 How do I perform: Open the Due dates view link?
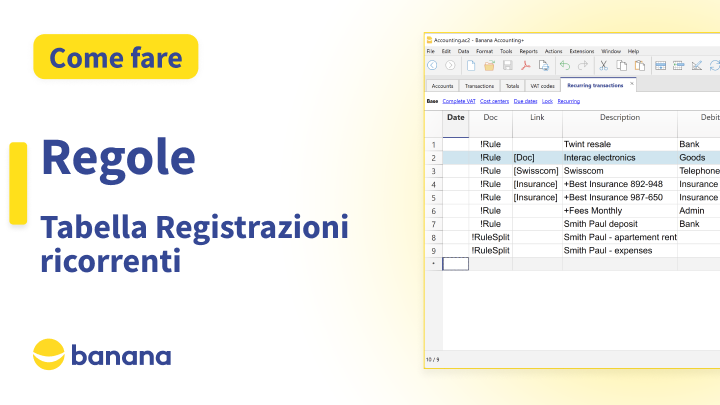click(525, 101)
